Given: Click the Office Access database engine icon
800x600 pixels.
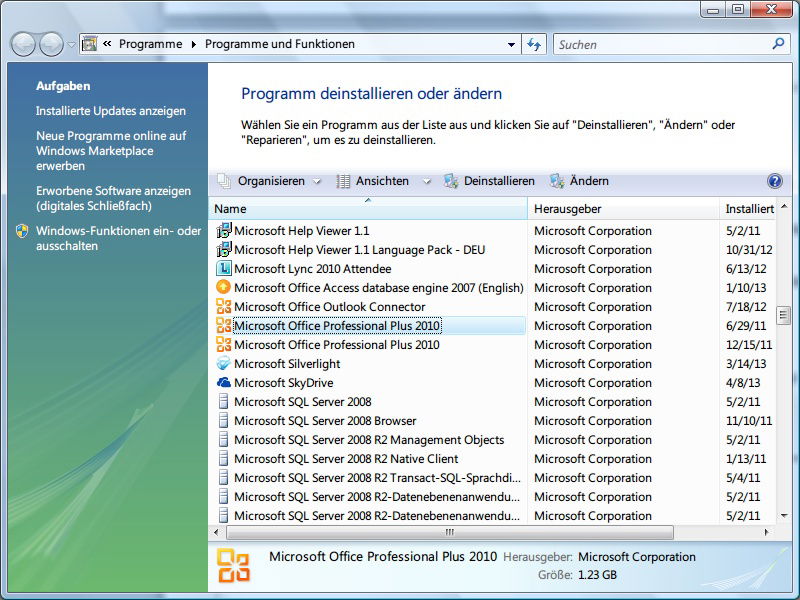Looking at the screenshot, I should pyautogui.click(x=223, y=287).
